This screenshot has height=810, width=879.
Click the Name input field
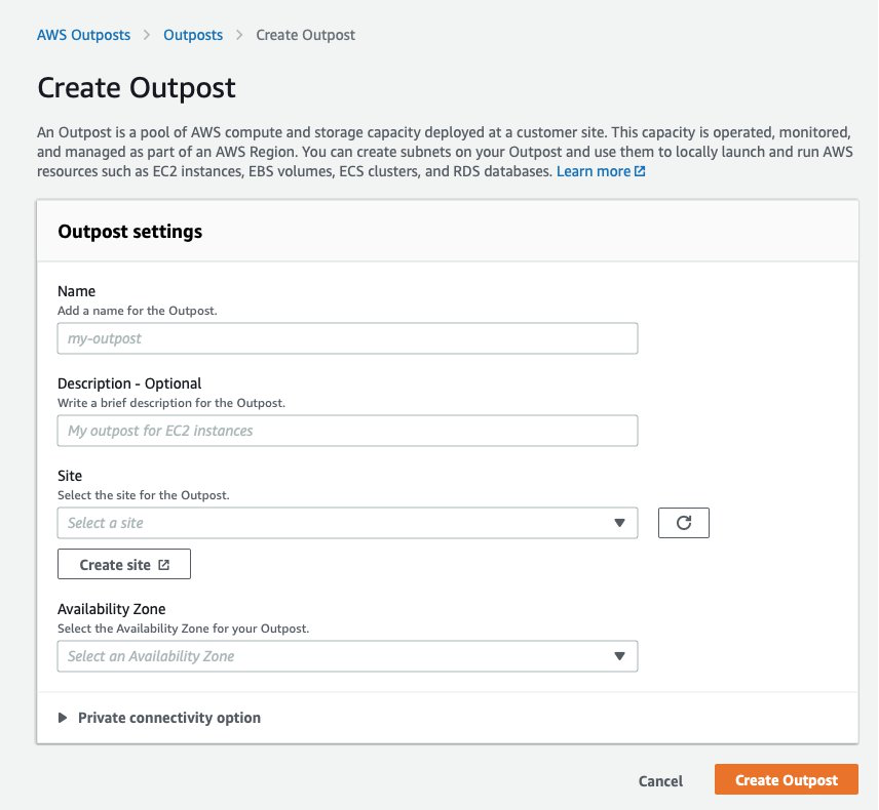(x=347, y=338)
